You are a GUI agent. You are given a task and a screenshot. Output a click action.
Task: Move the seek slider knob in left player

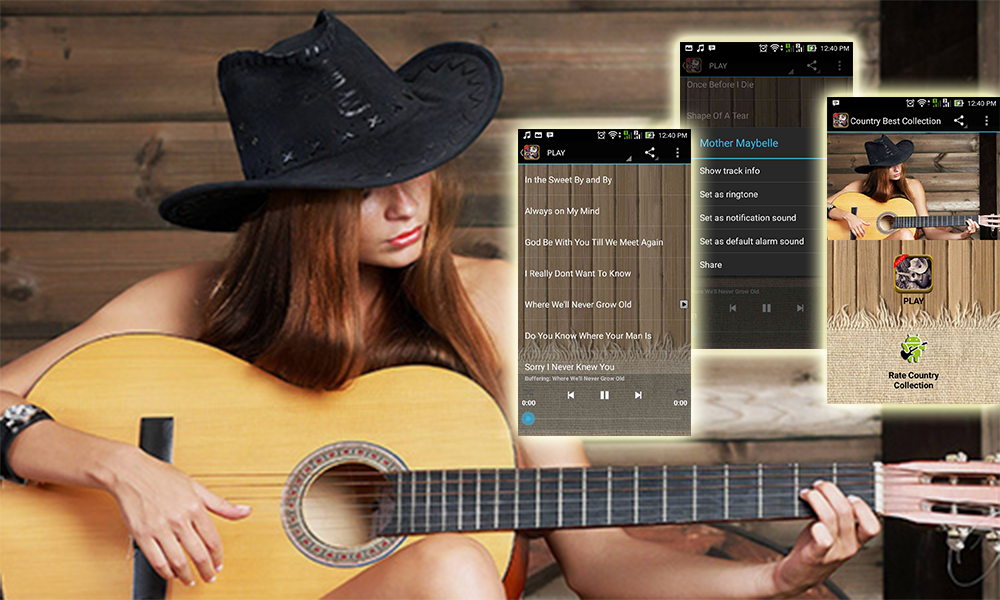click(528, 419)
